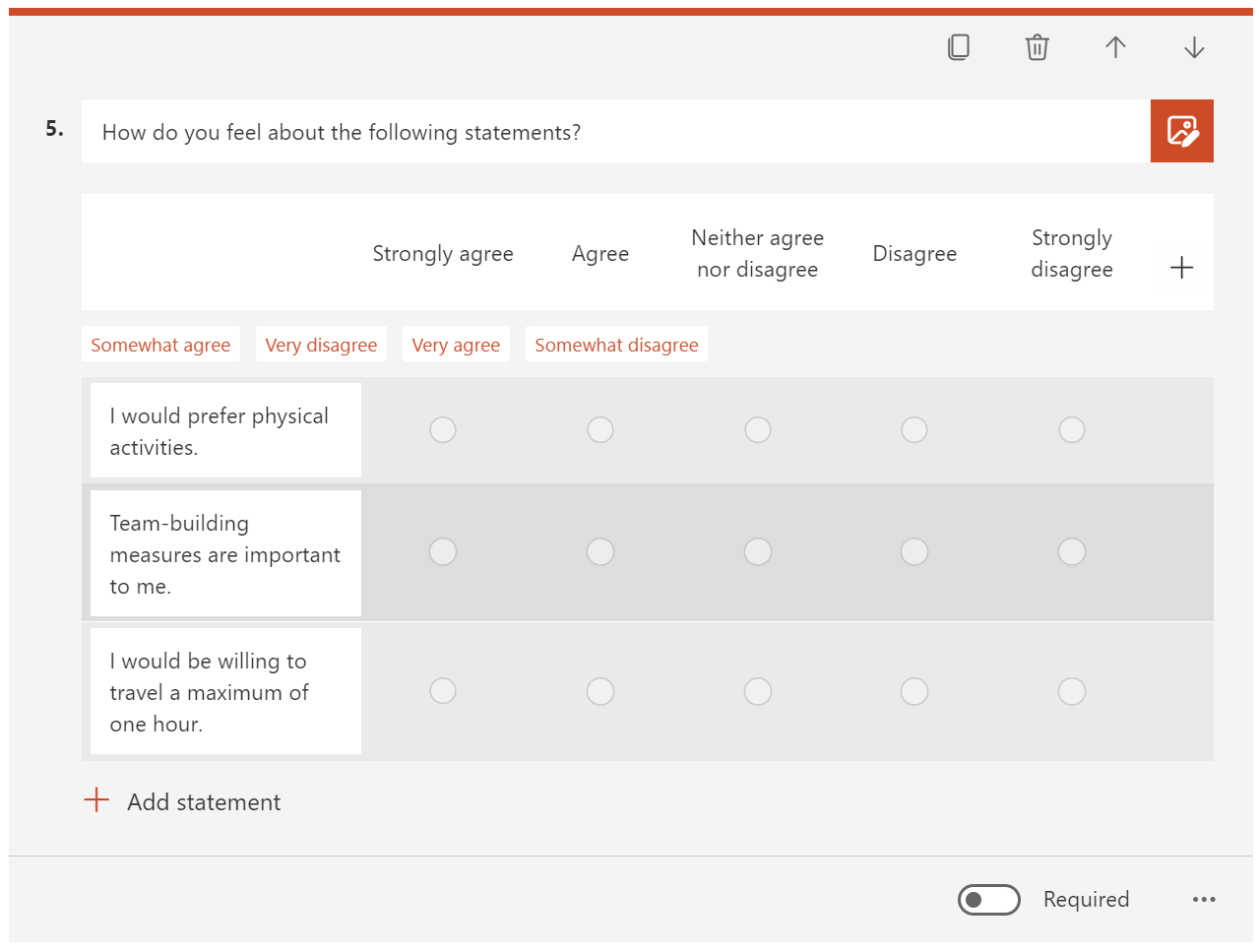Delete question with the trash icon

tap(1038, 47)
